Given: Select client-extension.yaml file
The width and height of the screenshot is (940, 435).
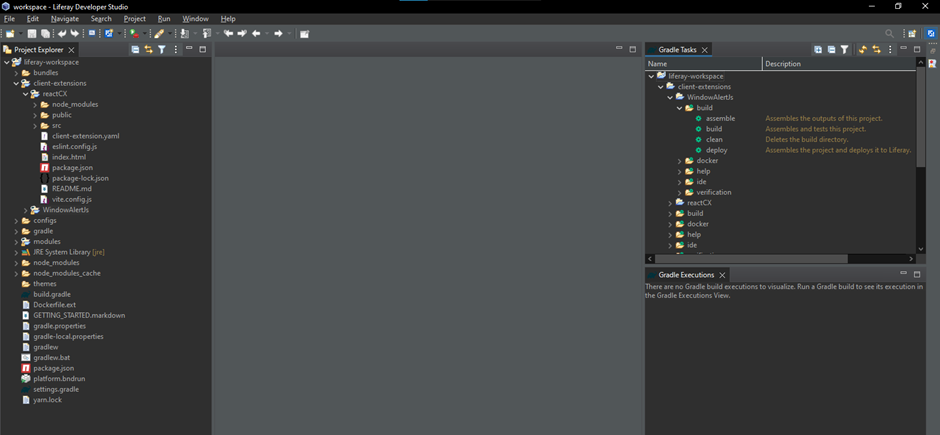Looking at the screenshot, I should (x=85, y=136).
